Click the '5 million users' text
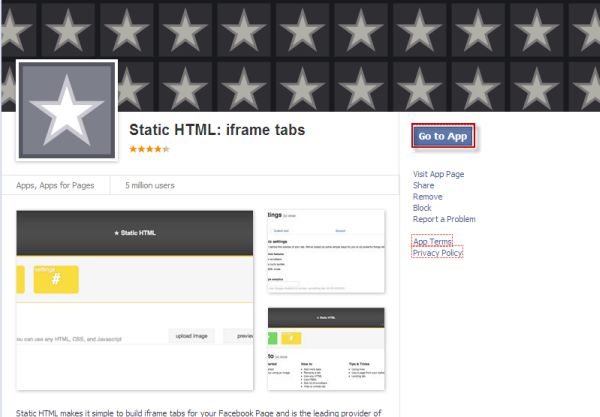Screen dimensions: 600x417 pyautogui.click(x=150, y=186)
